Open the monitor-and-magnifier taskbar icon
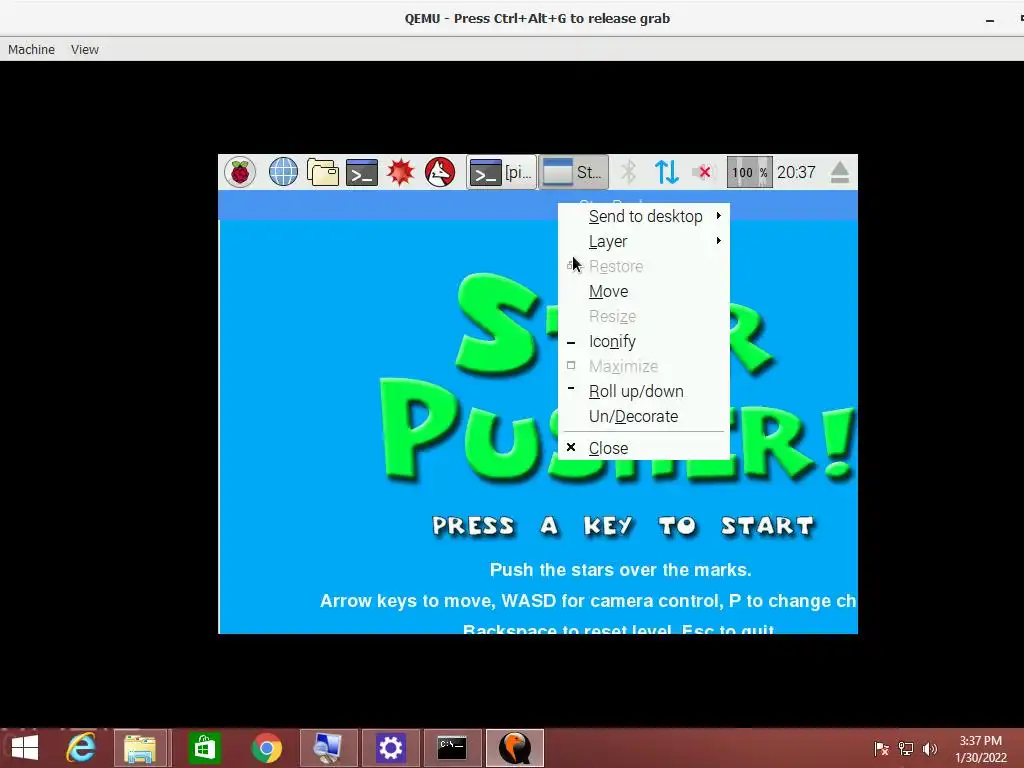This screenshot has height=768, width=1024. (328, 748)
